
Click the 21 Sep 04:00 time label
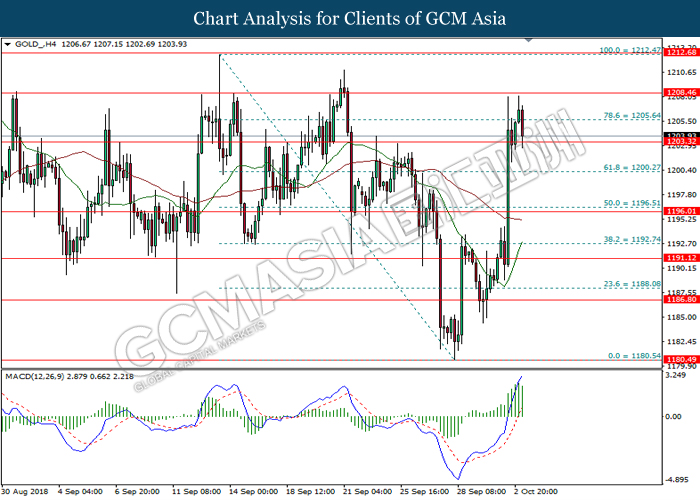(x=367, y=492)
